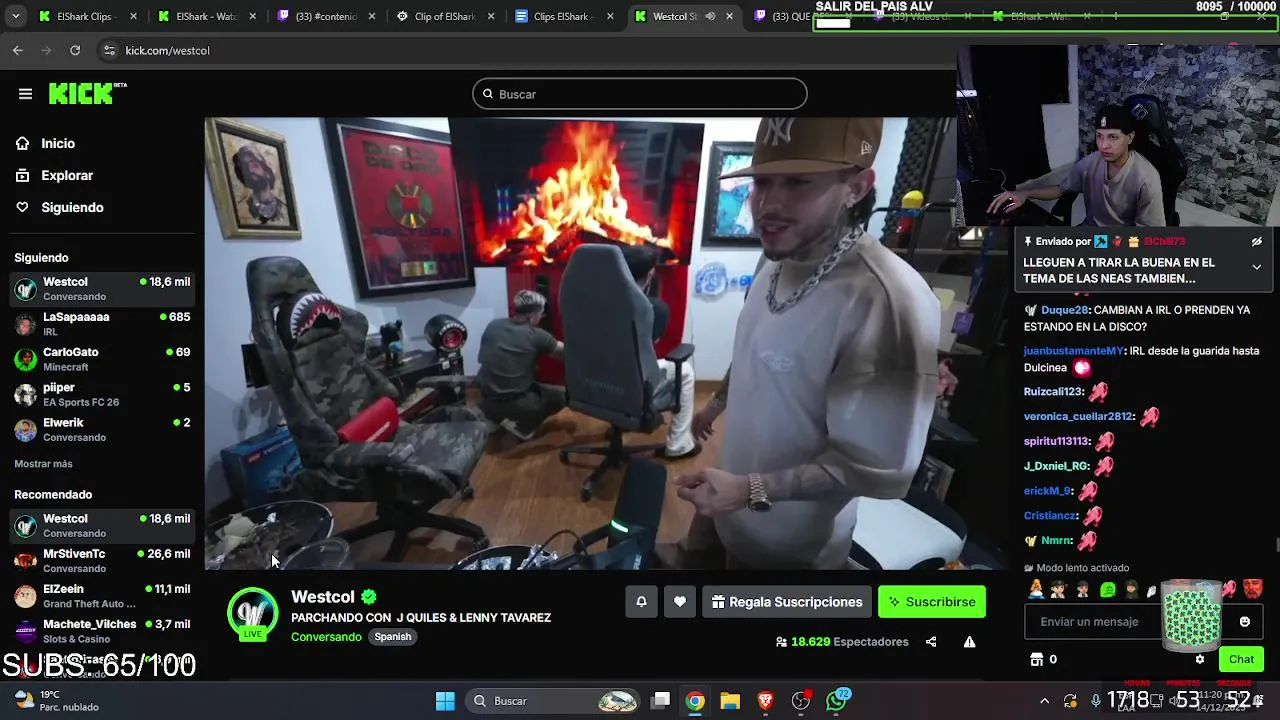Open the emoji picker smiley icon

point(1245,622)
